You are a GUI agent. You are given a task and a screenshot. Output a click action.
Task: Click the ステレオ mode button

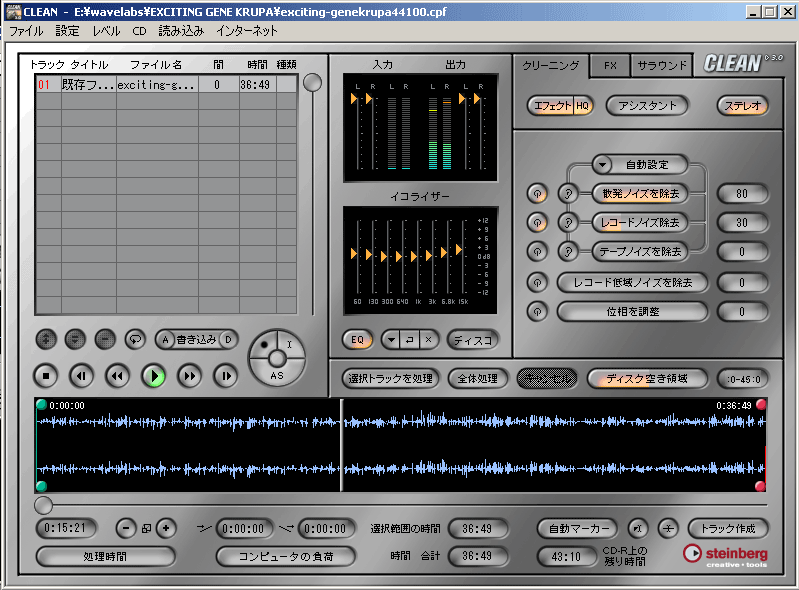coord(742,106)
